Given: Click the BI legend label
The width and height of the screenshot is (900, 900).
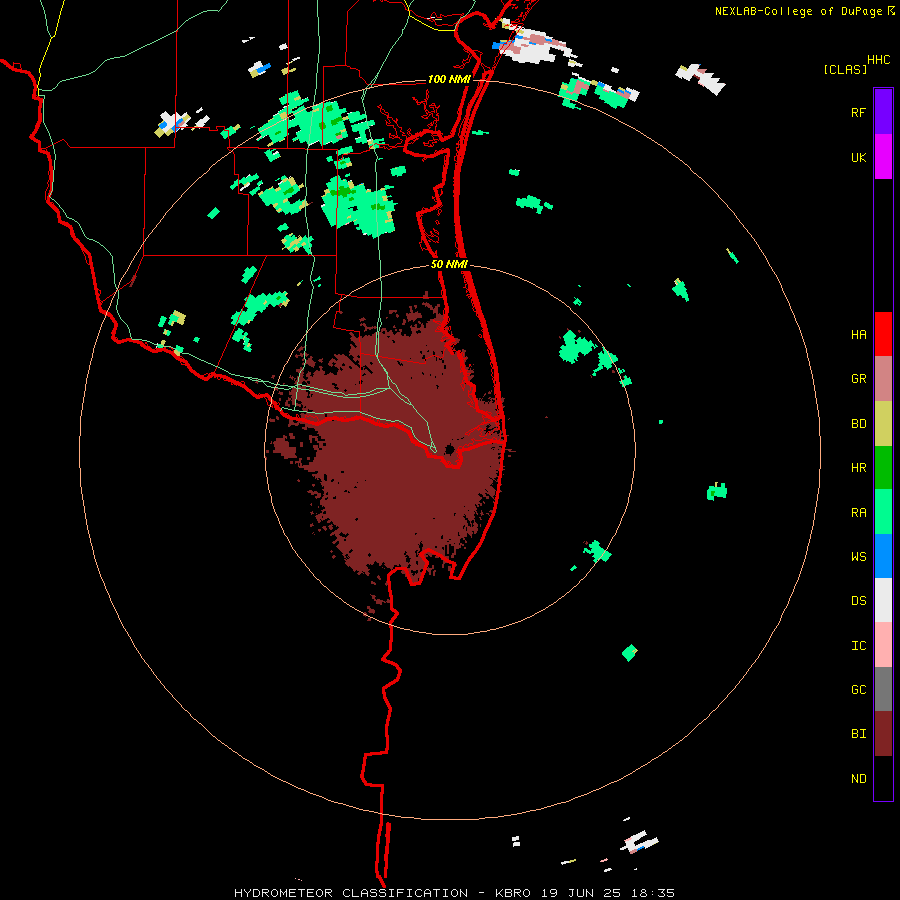Looking at the screenshot, I should click(858, 734).
